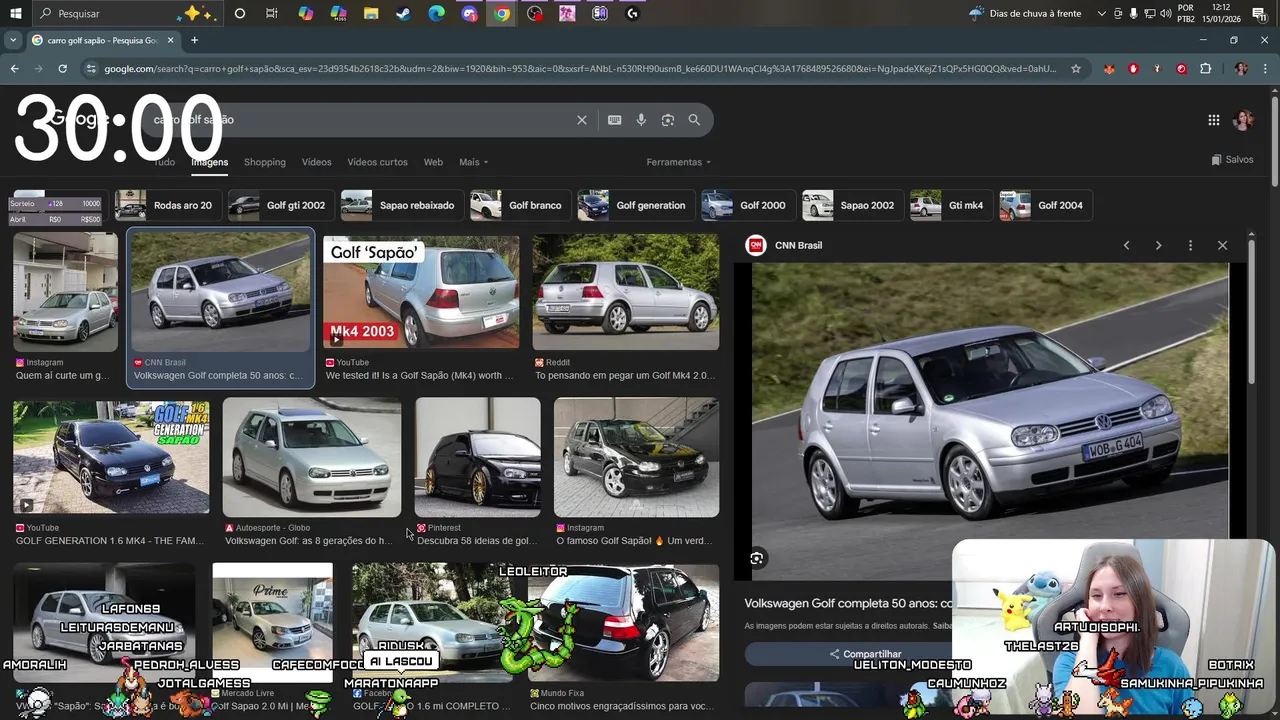Filter by Golf branco chip
This screenshot has width=1280, height=720.
point(519,205)
